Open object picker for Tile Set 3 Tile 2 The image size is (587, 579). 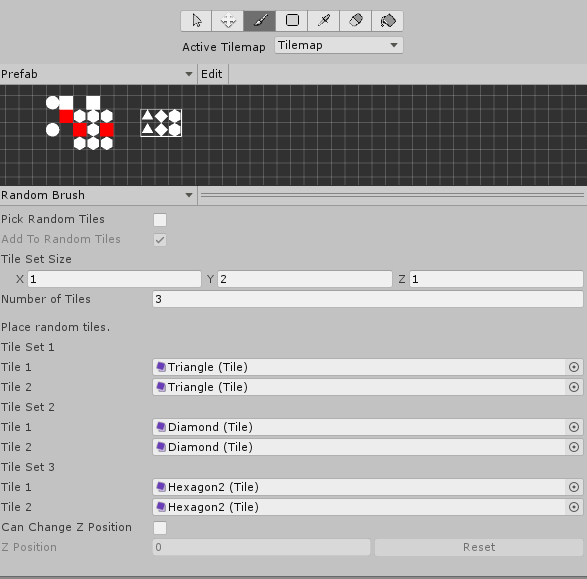(574, 507)
